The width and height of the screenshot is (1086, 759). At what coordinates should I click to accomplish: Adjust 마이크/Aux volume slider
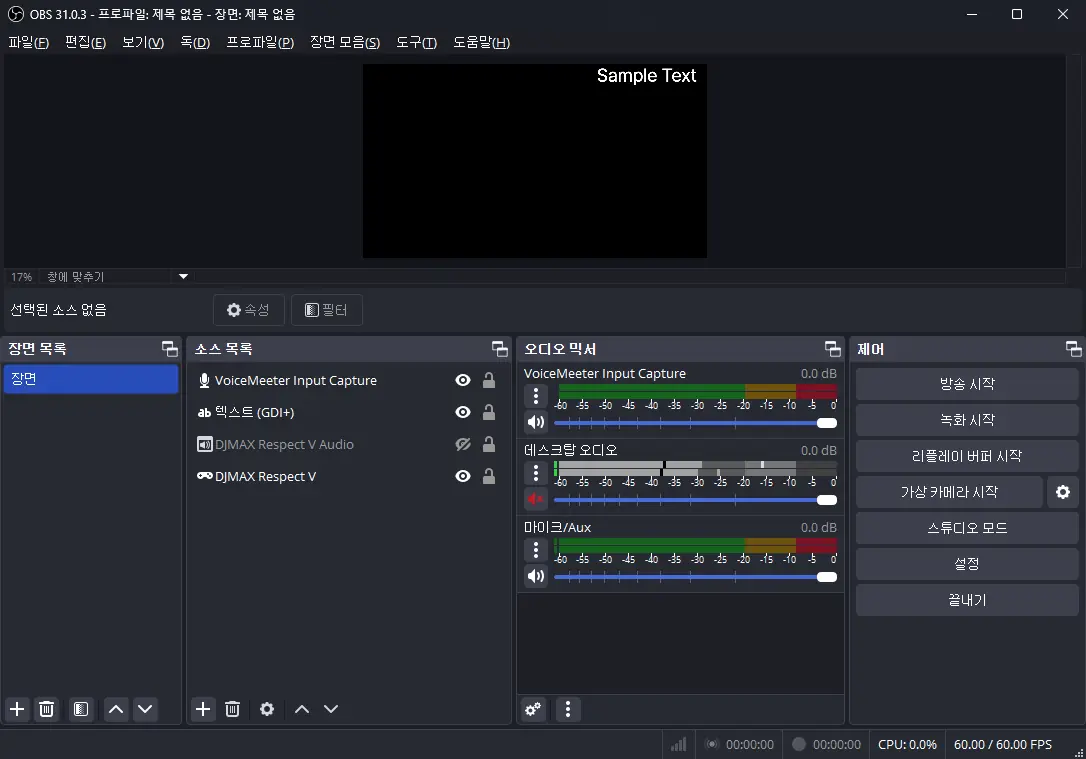pos(695,576)
